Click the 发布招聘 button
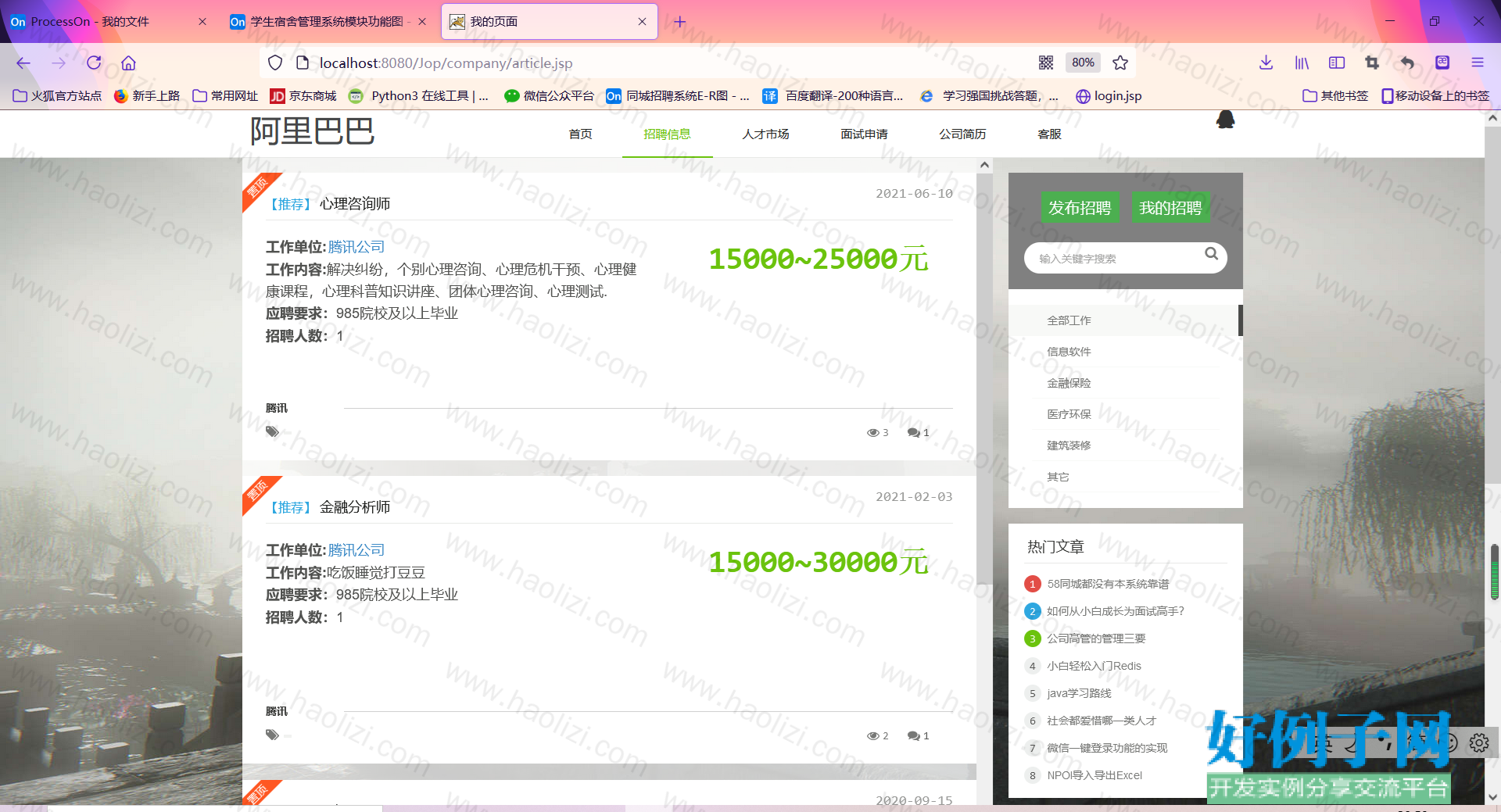This screenshot has width=1501, height=812. (1080, 208)
